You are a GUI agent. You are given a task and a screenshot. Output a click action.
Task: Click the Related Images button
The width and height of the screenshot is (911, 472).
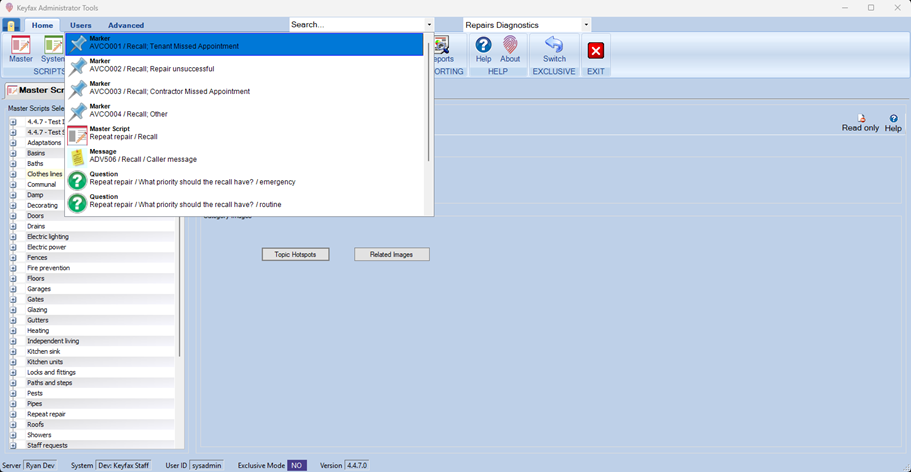click(391, 255)
